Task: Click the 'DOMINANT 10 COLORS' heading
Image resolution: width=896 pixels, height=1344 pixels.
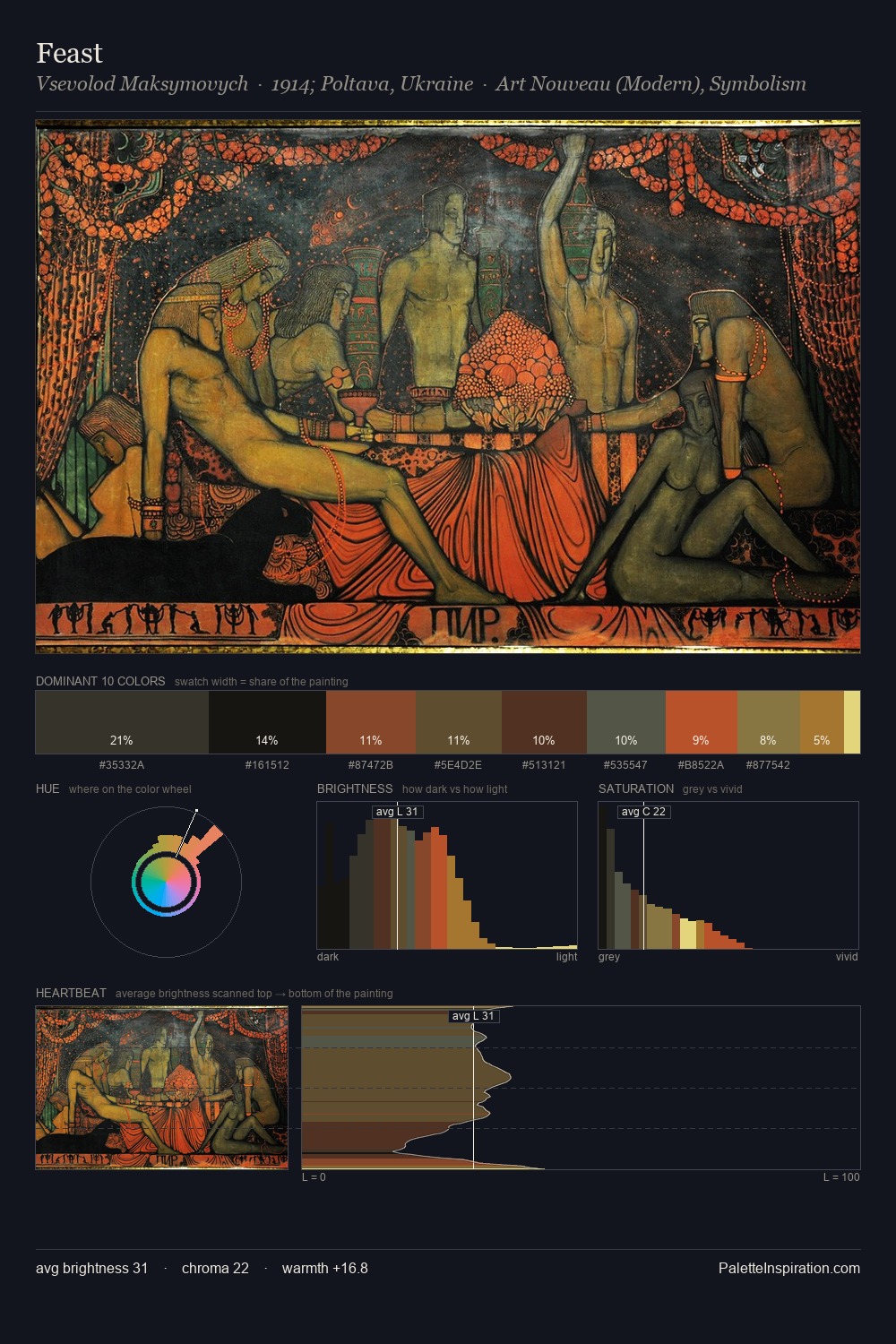Action: (x=100, y=681)
